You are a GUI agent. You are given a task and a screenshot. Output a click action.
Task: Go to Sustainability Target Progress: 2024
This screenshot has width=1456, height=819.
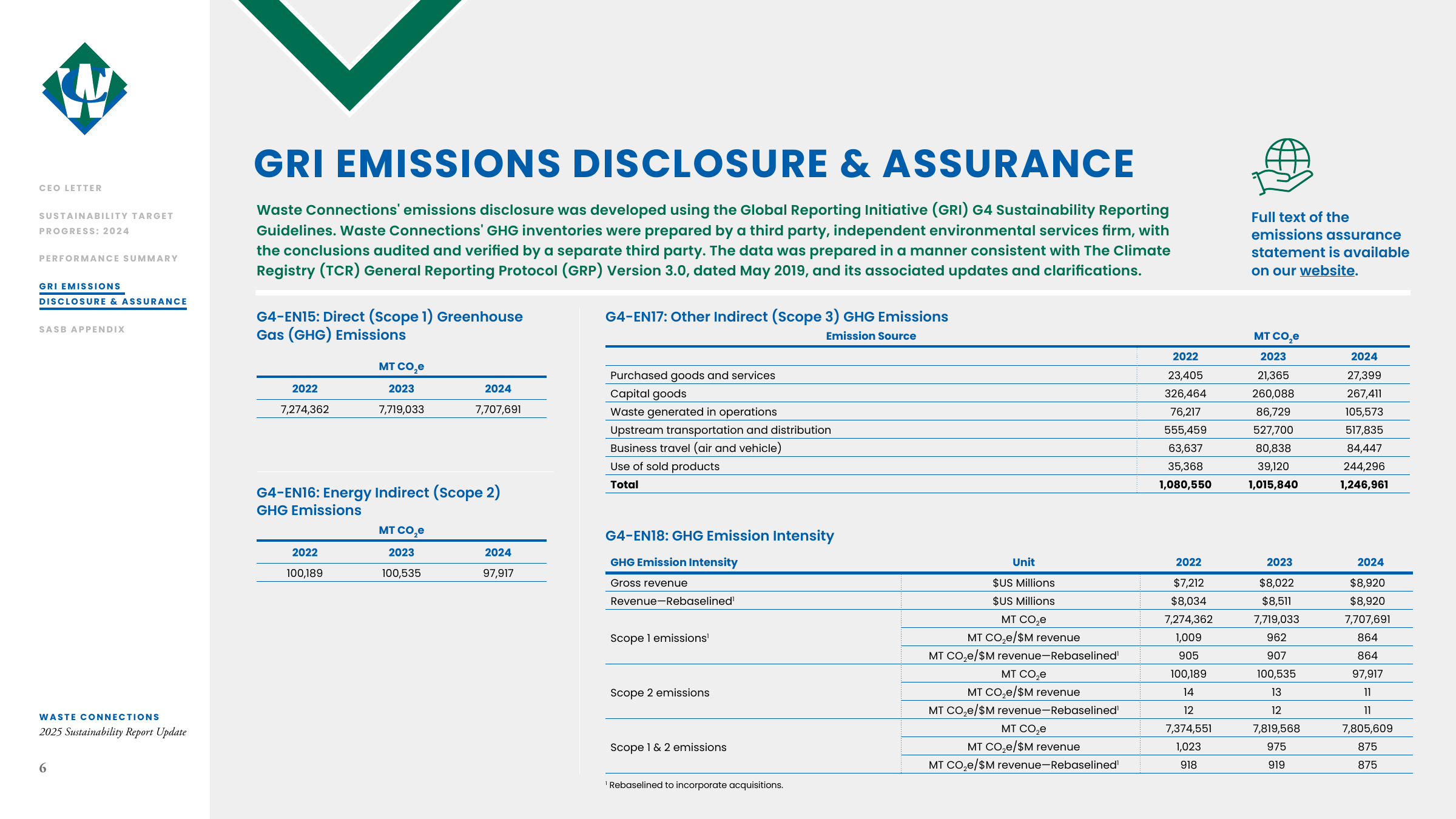[106, 223]
